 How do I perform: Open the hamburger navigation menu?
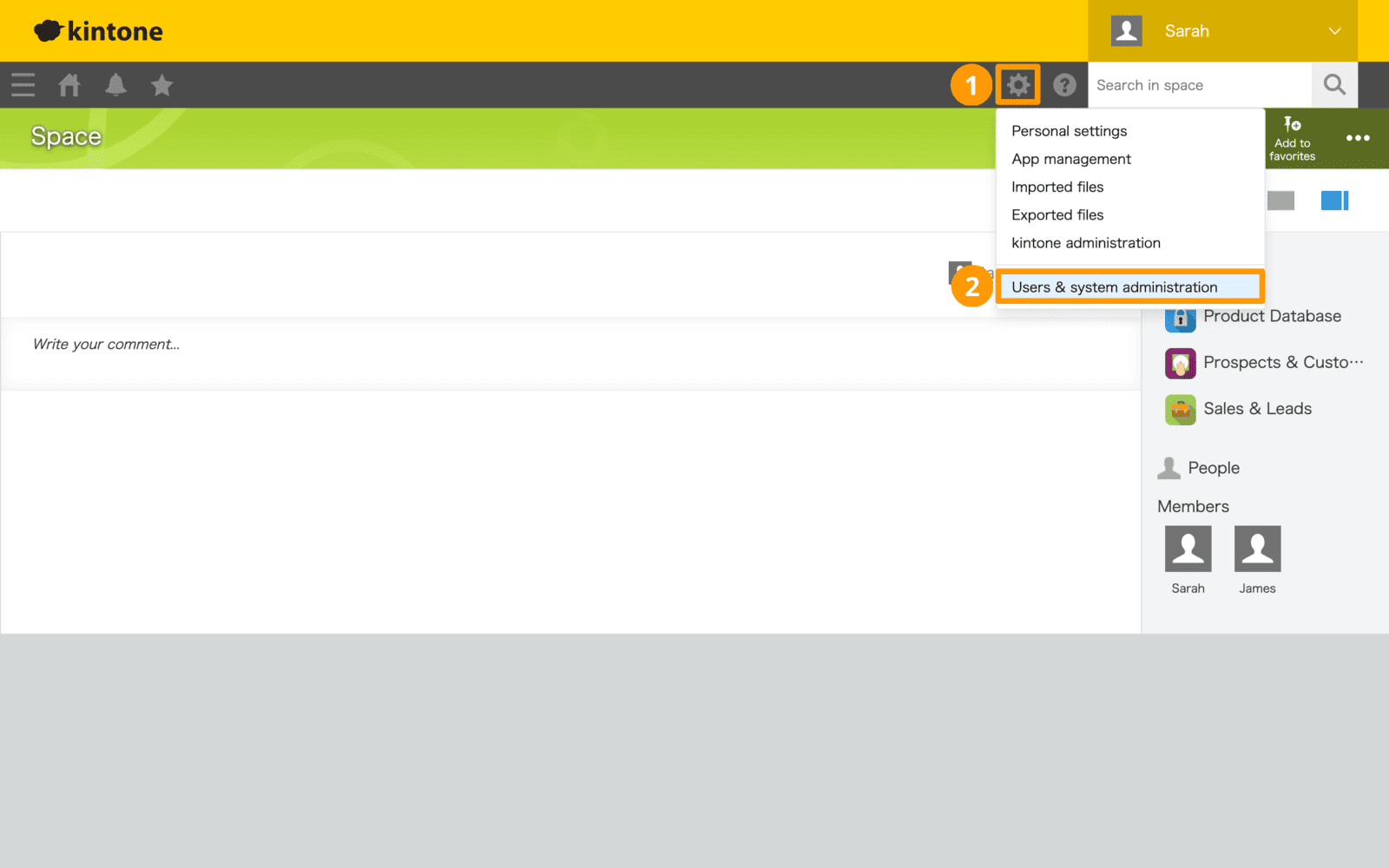point(23,85)
